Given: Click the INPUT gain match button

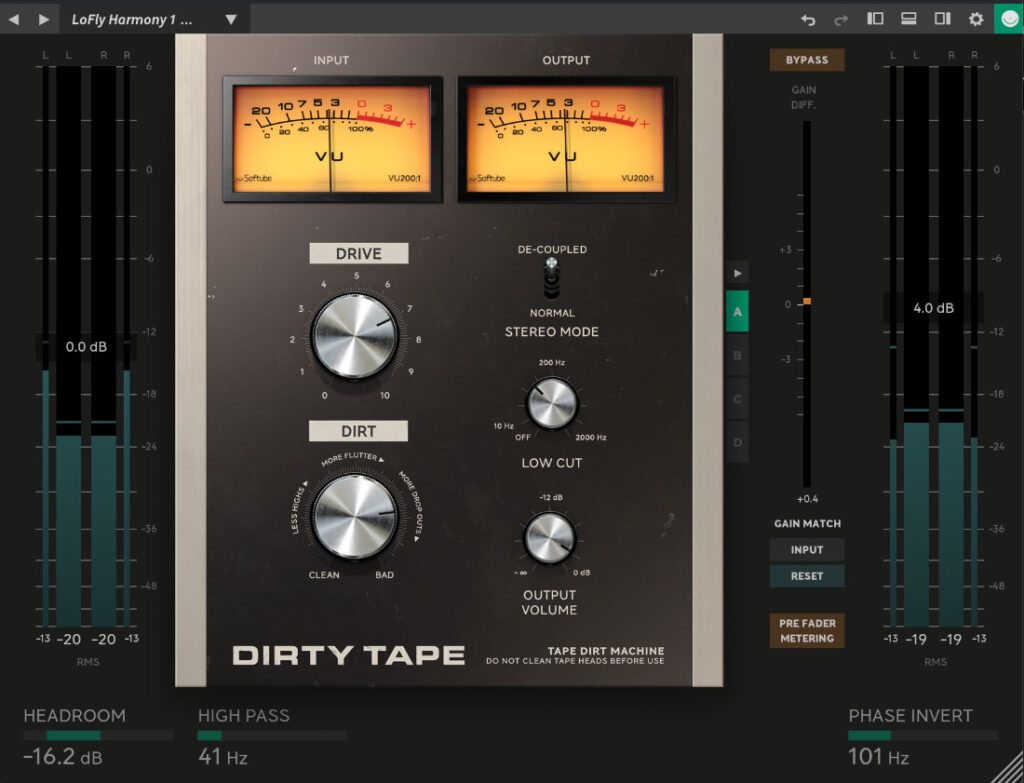Looking at the screenshot, I should [806, 549].
